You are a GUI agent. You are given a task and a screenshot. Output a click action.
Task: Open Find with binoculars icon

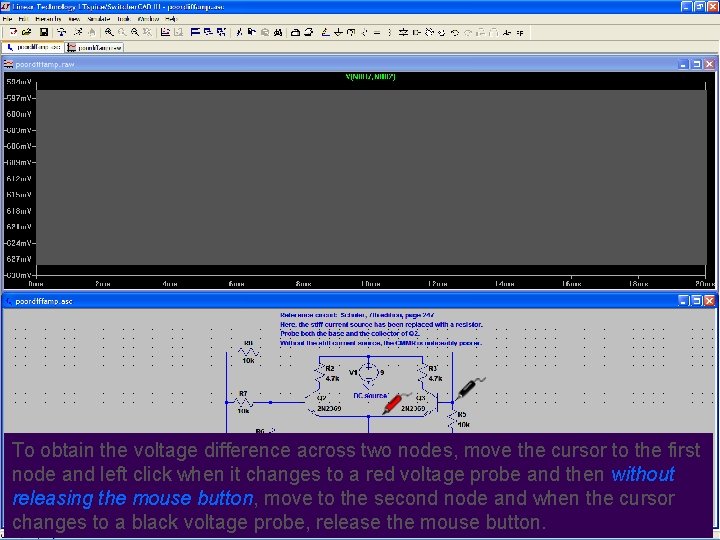278,32
